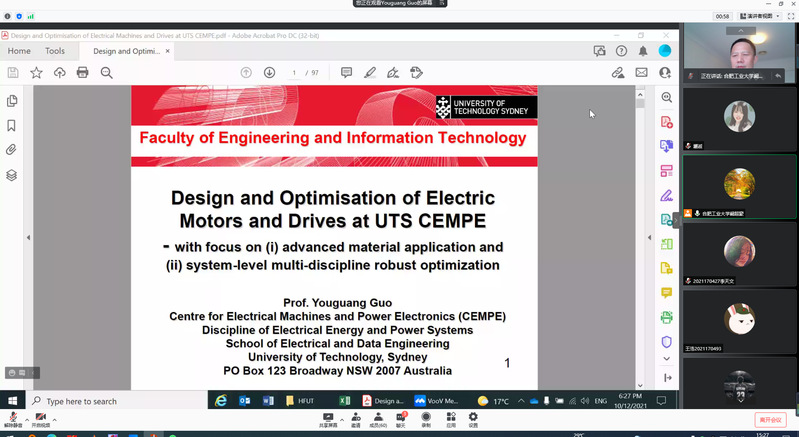799x437 pixels.
Task: Open the search-enhance magnifier tool in right pane
Action: click(x=667, y=97)
